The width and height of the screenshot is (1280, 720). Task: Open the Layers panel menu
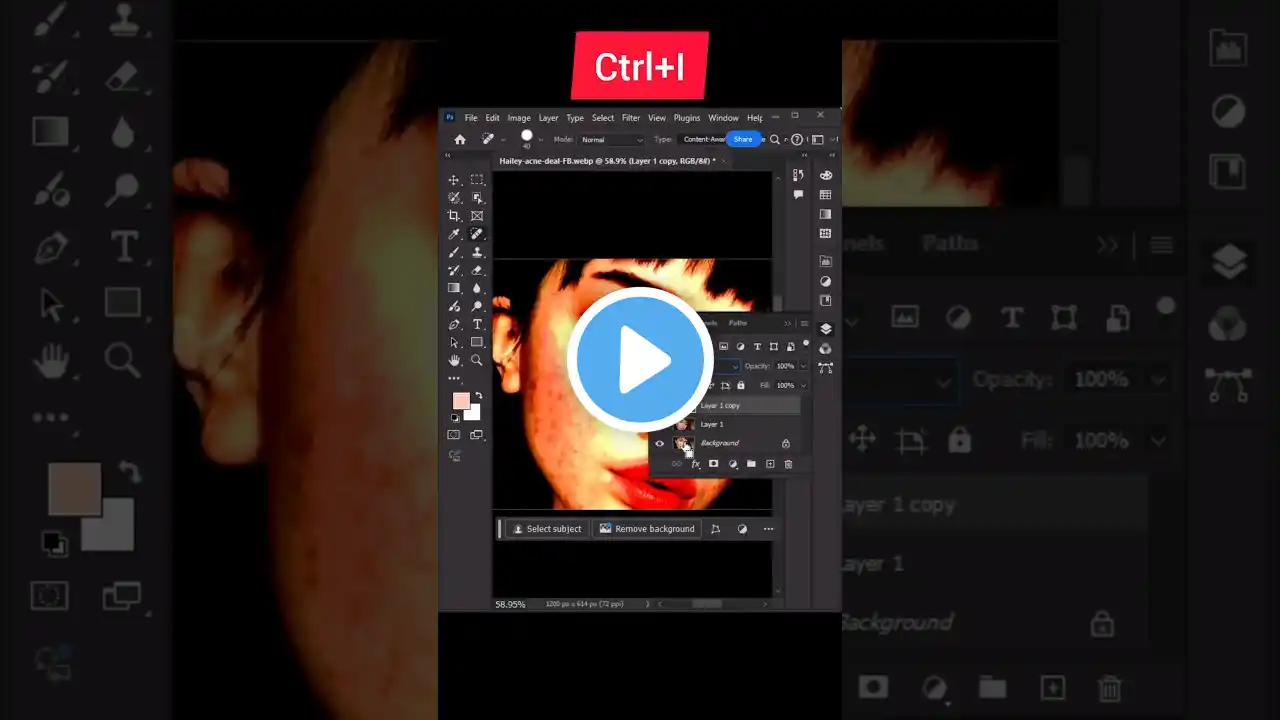(804, 323)
